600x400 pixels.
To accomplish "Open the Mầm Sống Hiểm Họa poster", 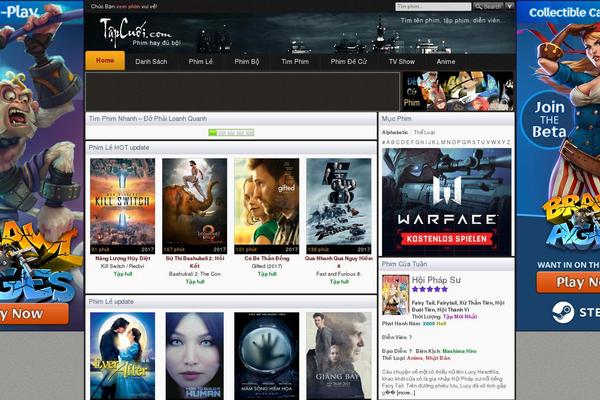I will 267,356.
